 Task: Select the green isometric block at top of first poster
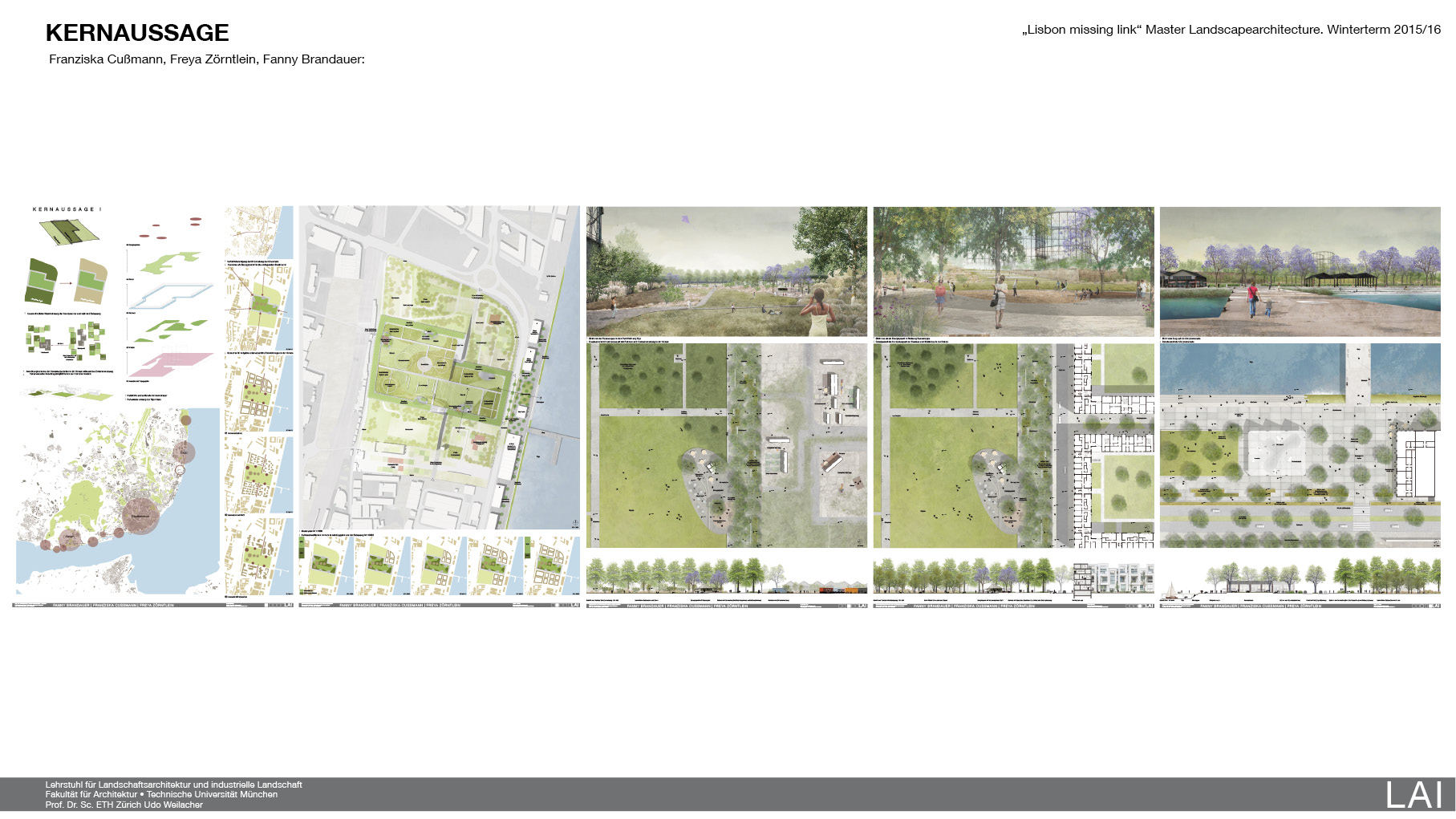pyautogui.click(x=69, y=231)
